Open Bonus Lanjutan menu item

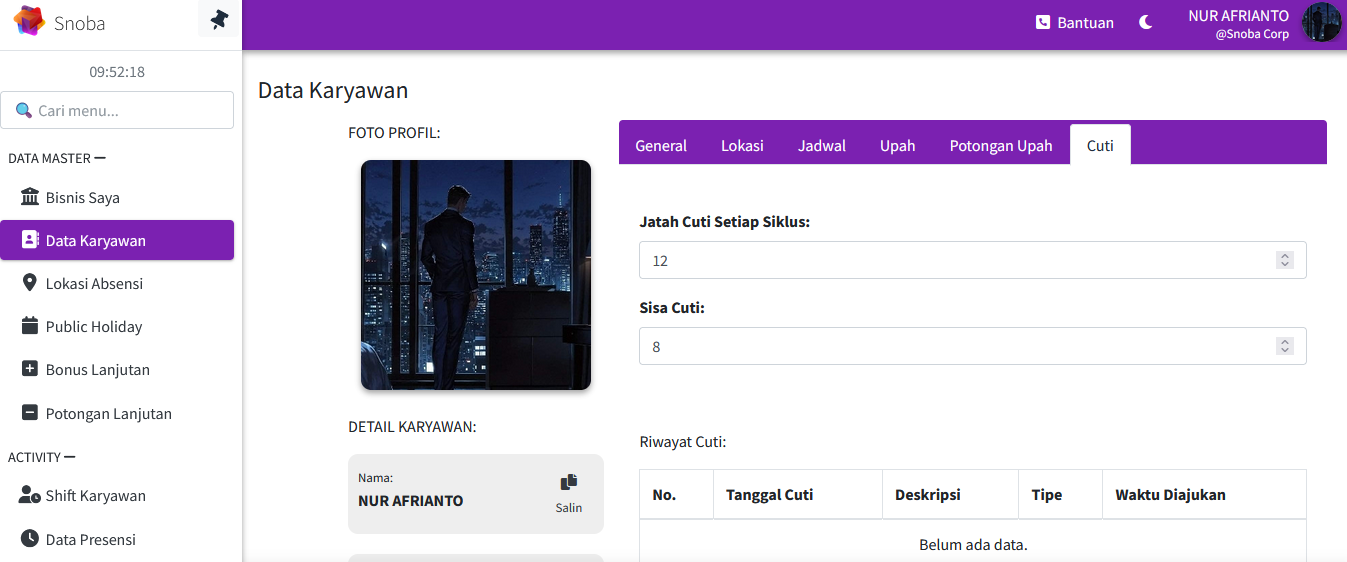tap(97, 370)
